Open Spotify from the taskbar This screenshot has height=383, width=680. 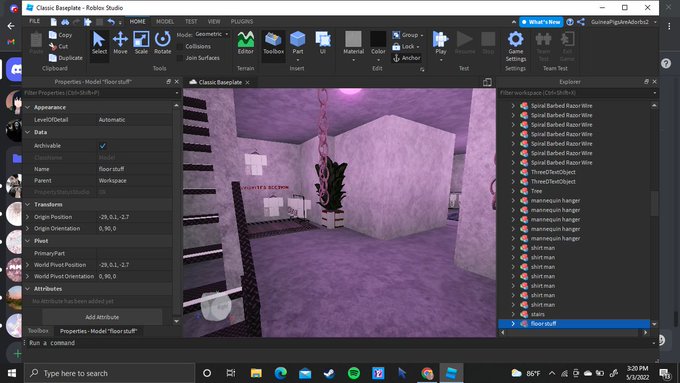tap(354, 373)
